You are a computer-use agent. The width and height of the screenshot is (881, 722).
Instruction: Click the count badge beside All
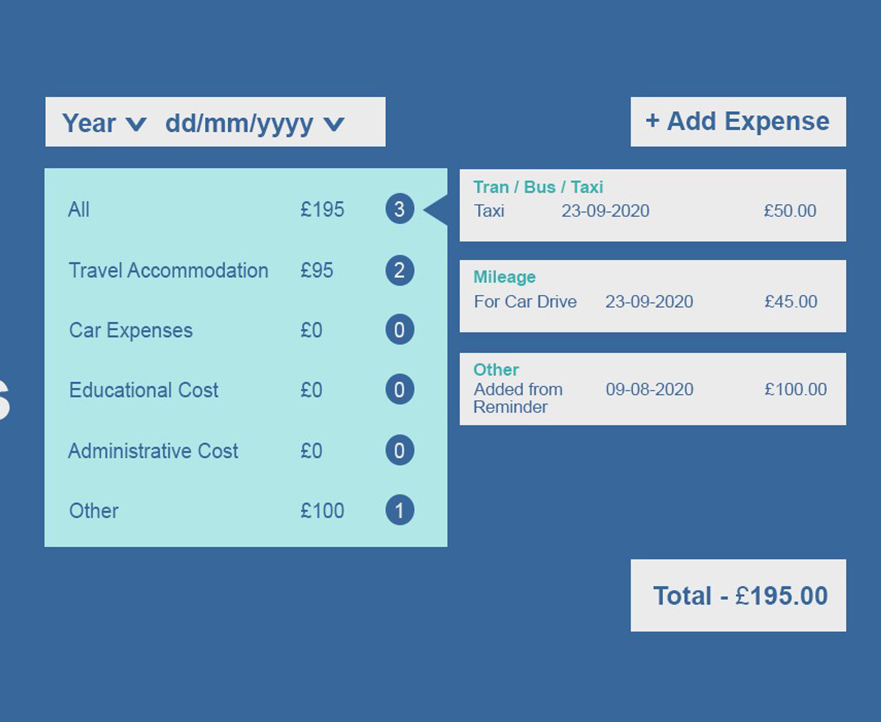pyautogui.click(x=399, y=209)
